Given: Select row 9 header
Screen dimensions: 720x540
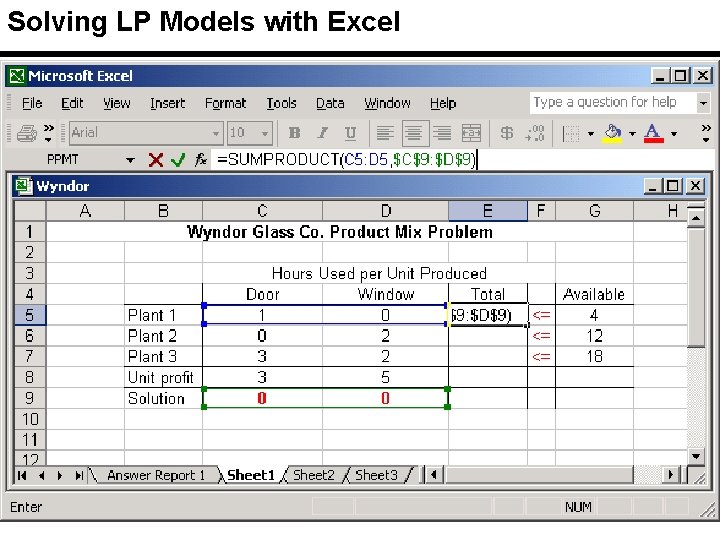Looking at the screenshot, I should point(30,398).
